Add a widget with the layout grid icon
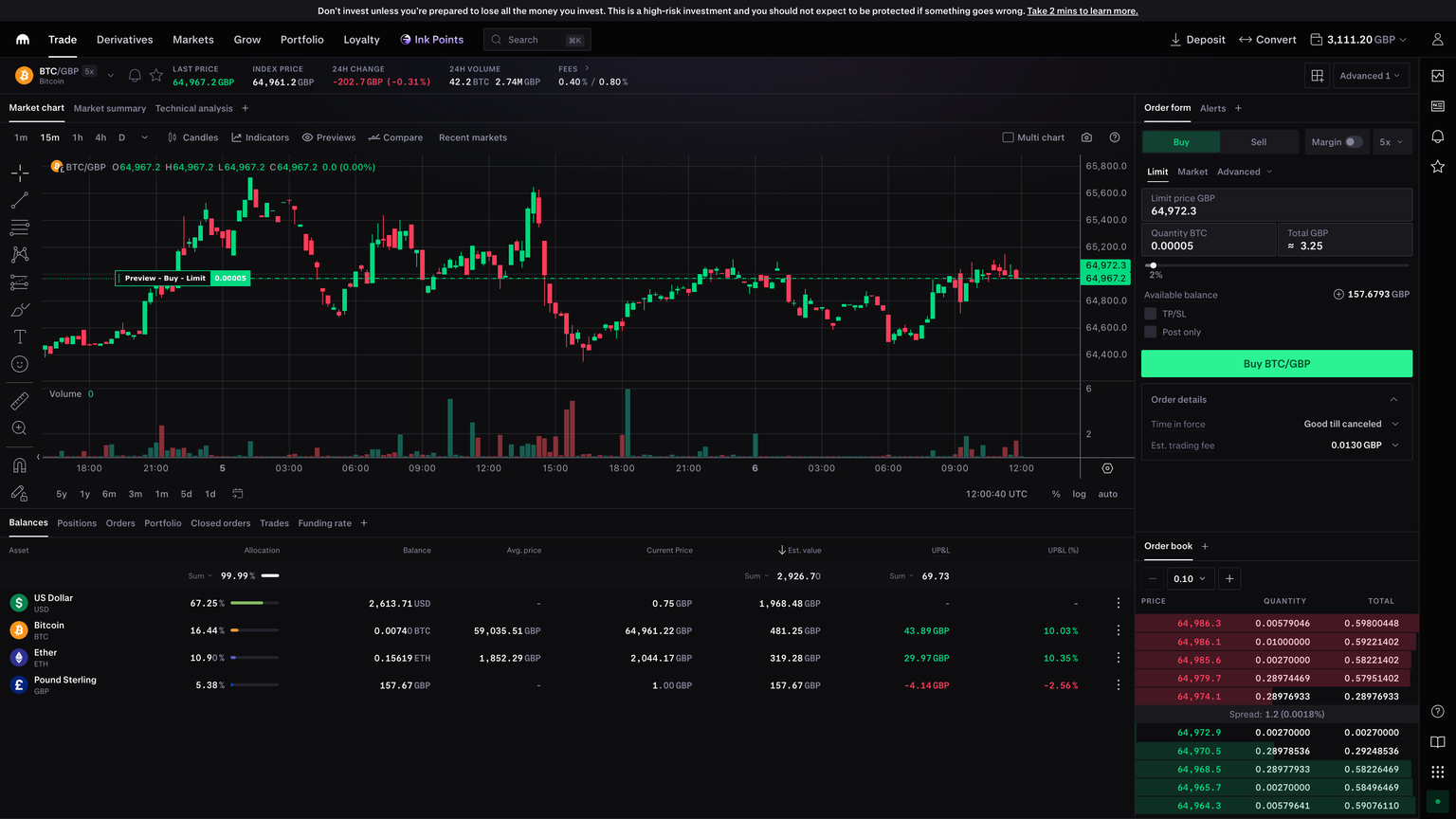 (x=1318, y=76)
